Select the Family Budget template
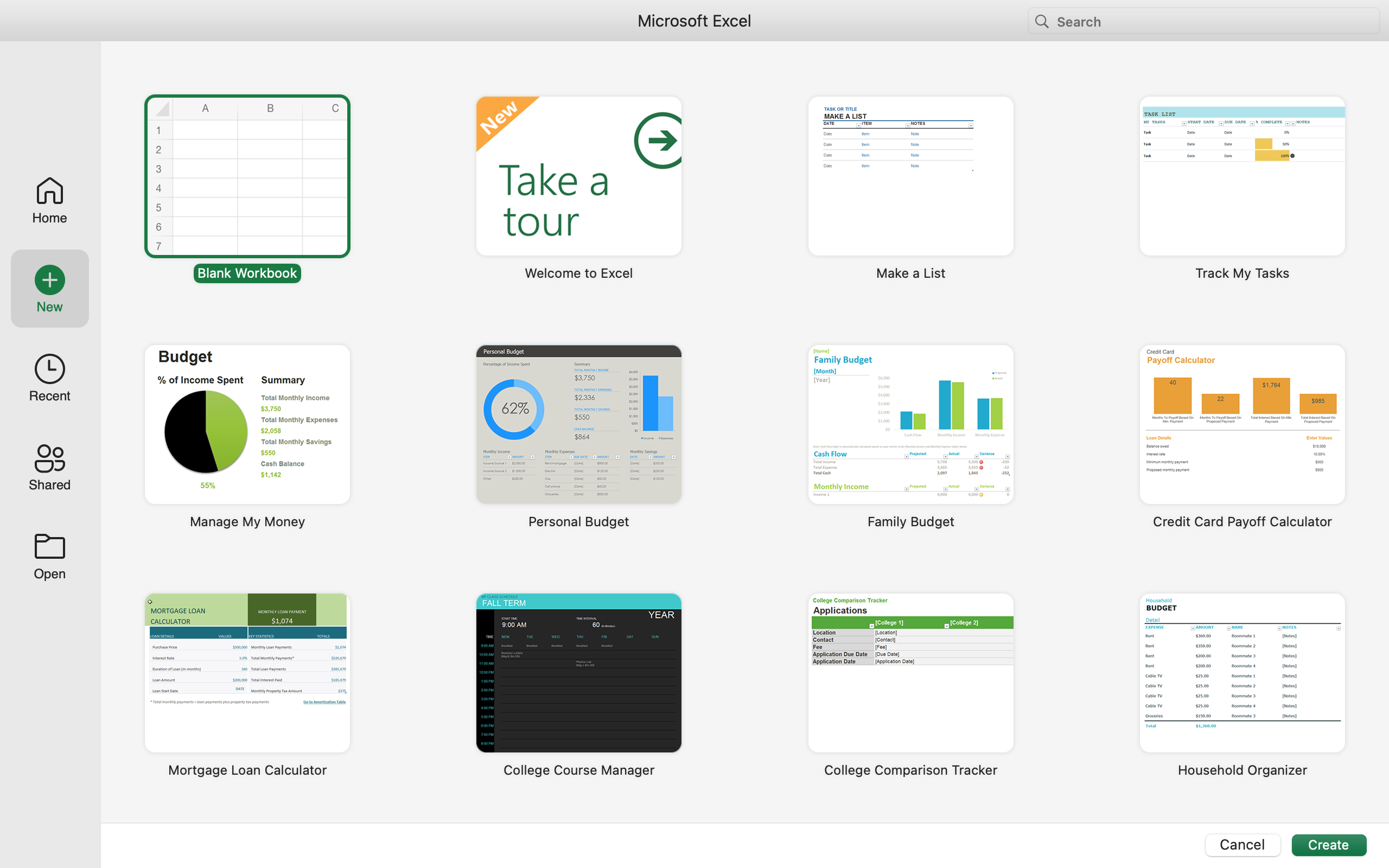The height and width of the screenshot is (868, 1389). [910, 424]
